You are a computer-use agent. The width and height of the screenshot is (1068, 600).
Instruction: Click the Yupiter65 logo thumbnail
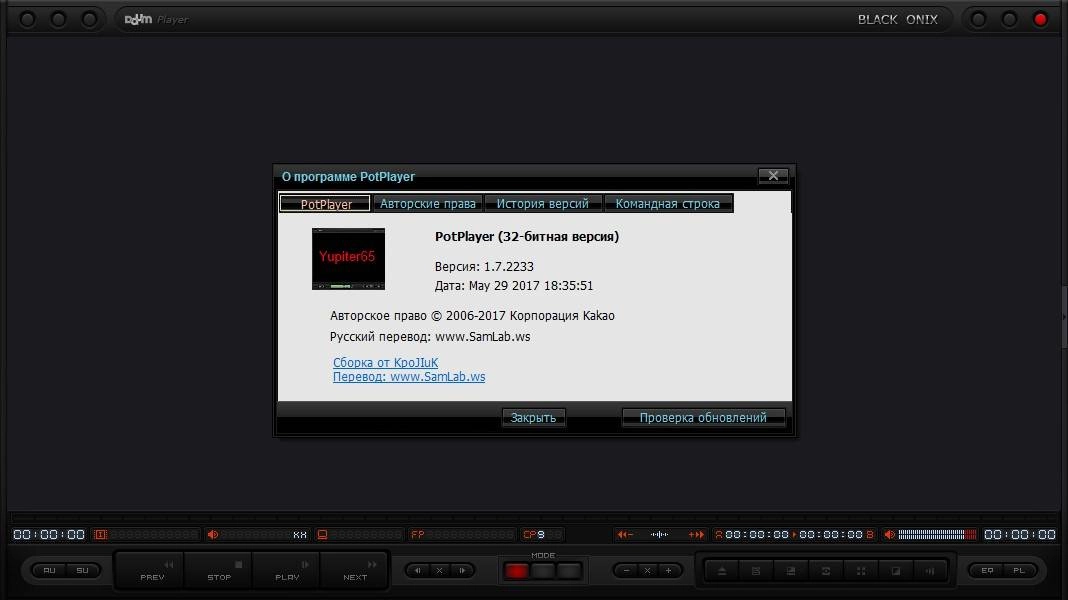[x=348, y=259]
